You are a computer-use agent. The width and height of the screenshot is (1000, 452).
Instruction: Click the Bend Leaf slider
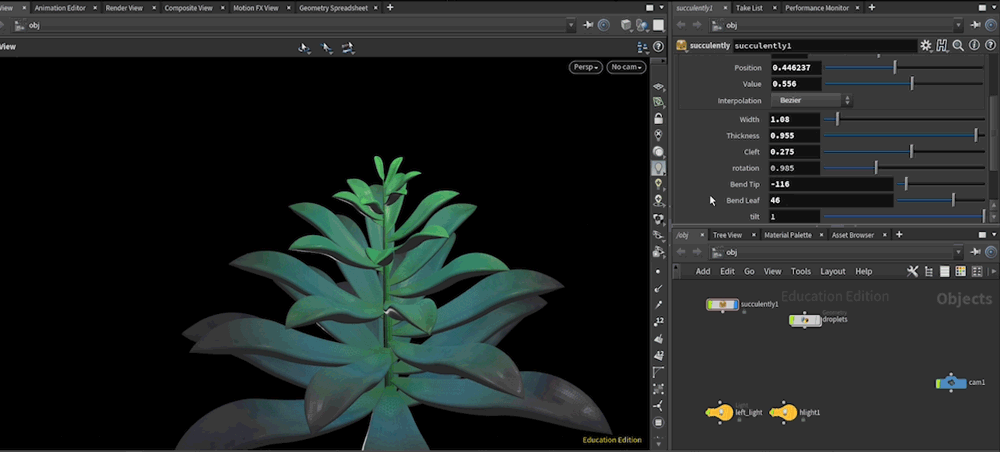pos(940,200)
